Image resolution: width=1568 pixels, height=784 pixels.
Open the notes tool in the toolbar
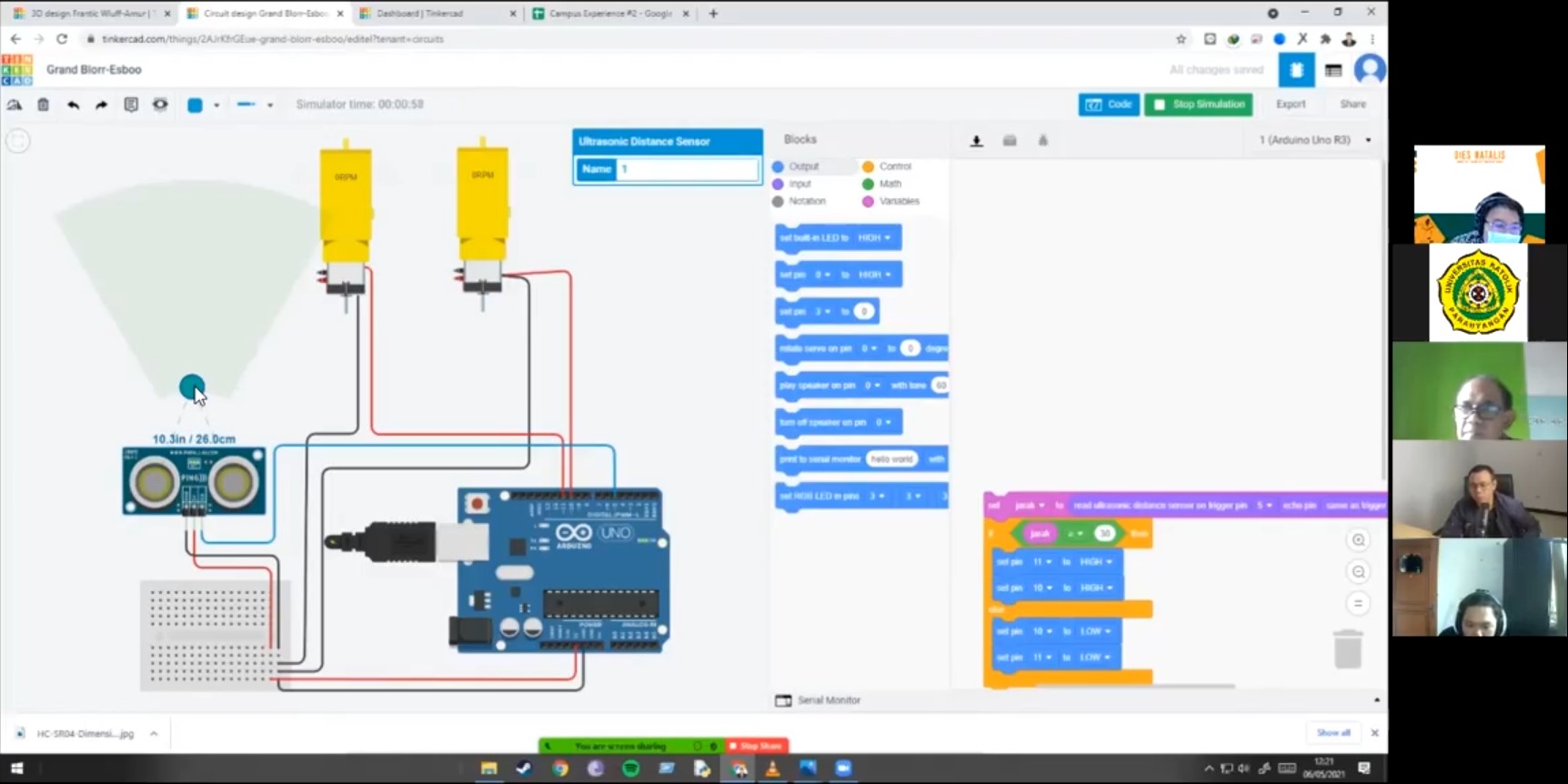[x=131, y=105]
